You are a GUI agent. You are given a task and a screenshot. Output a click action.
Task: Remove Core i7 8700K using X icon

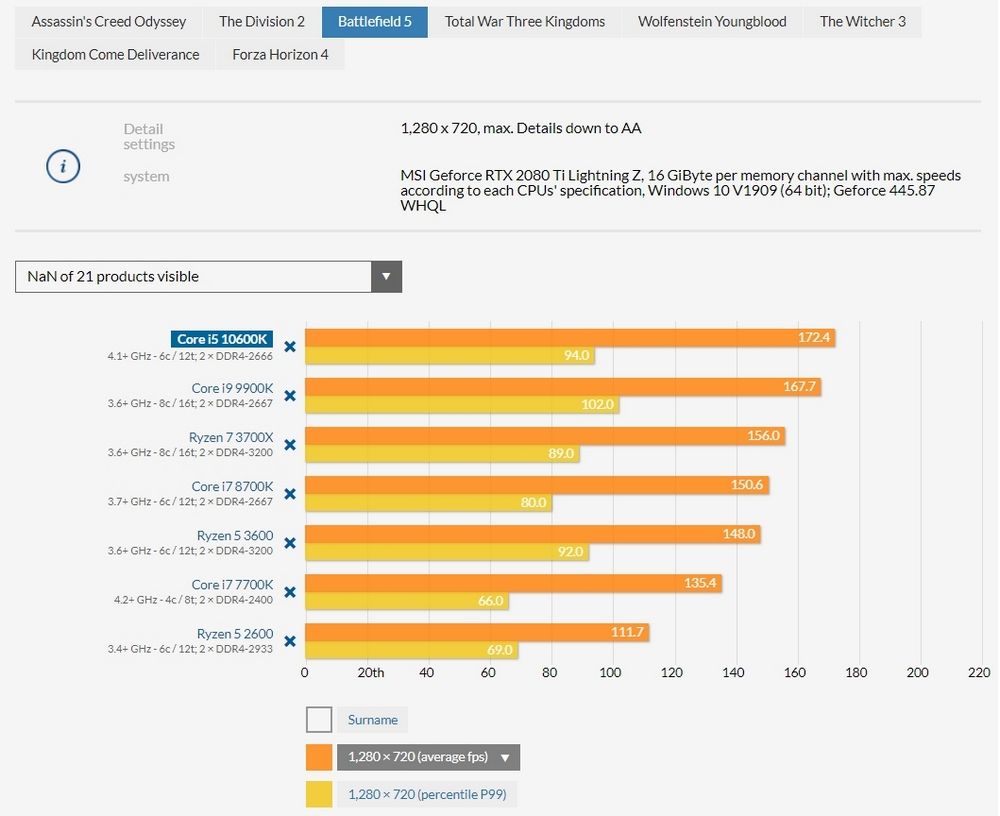coord(290,494)
